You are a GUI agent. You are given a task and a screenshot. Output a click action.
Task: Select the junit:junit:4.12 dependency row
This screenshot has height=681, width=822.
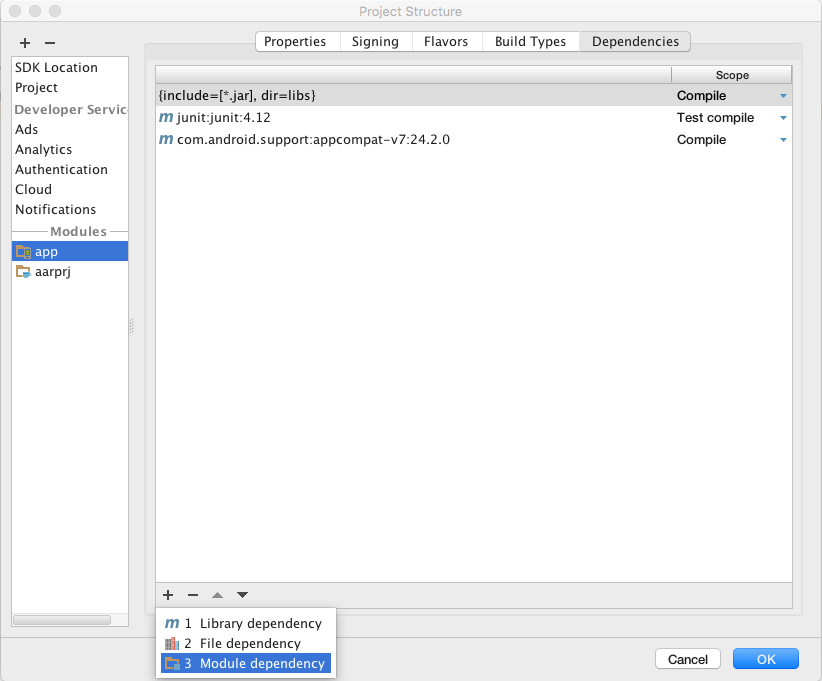[473, 117]
